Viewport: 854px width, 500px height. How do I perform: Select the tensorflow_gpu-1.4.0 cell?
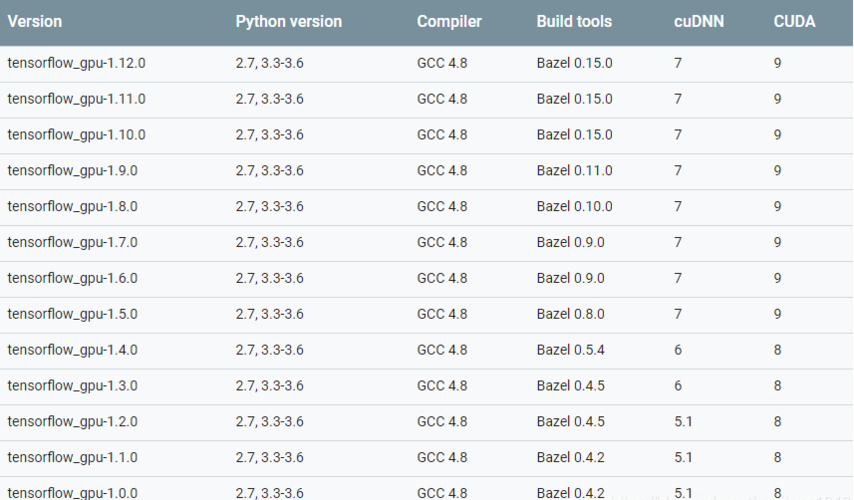coord(72,350)
